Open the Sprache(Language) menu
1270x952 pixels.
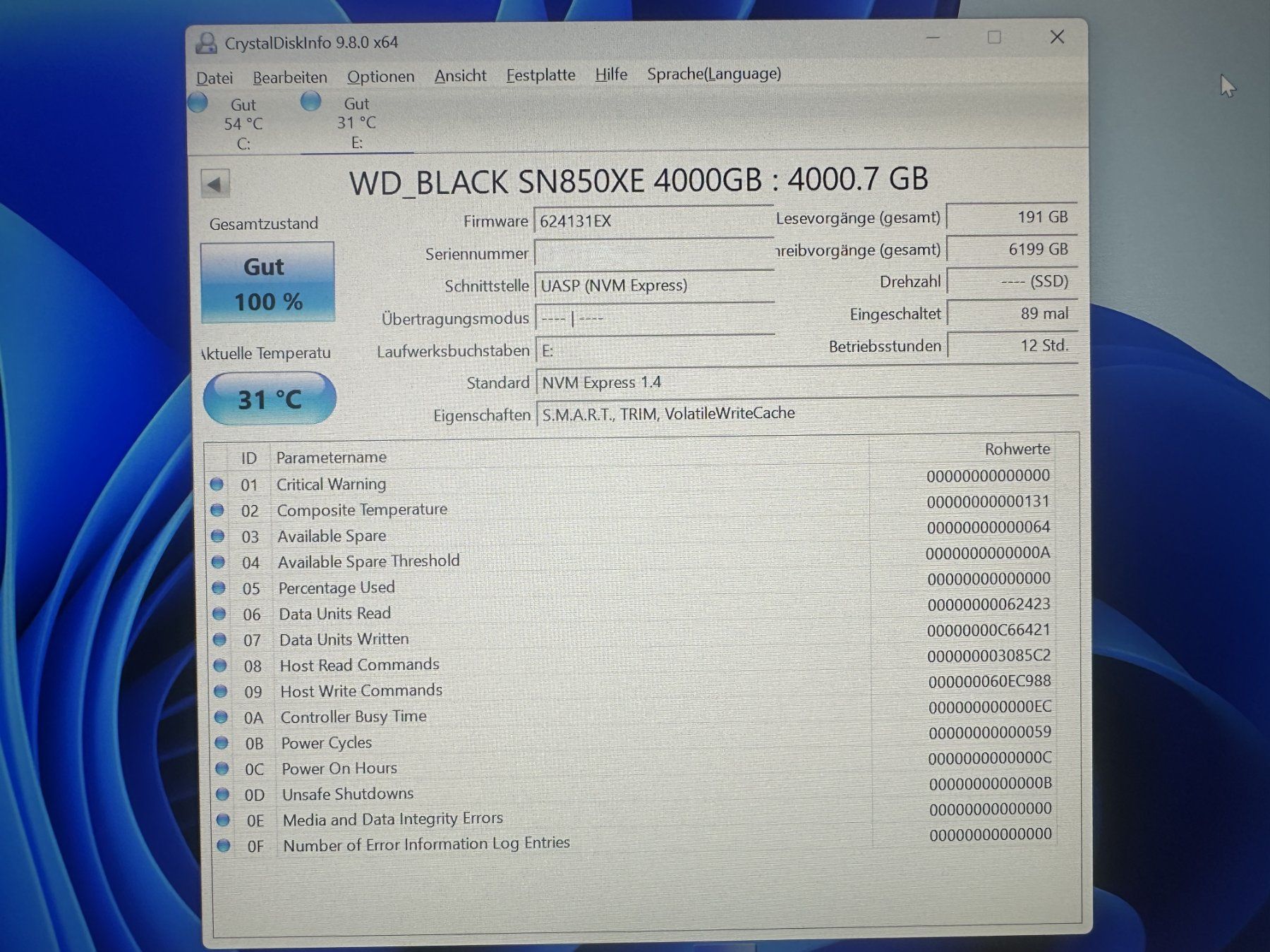[714, 73]
